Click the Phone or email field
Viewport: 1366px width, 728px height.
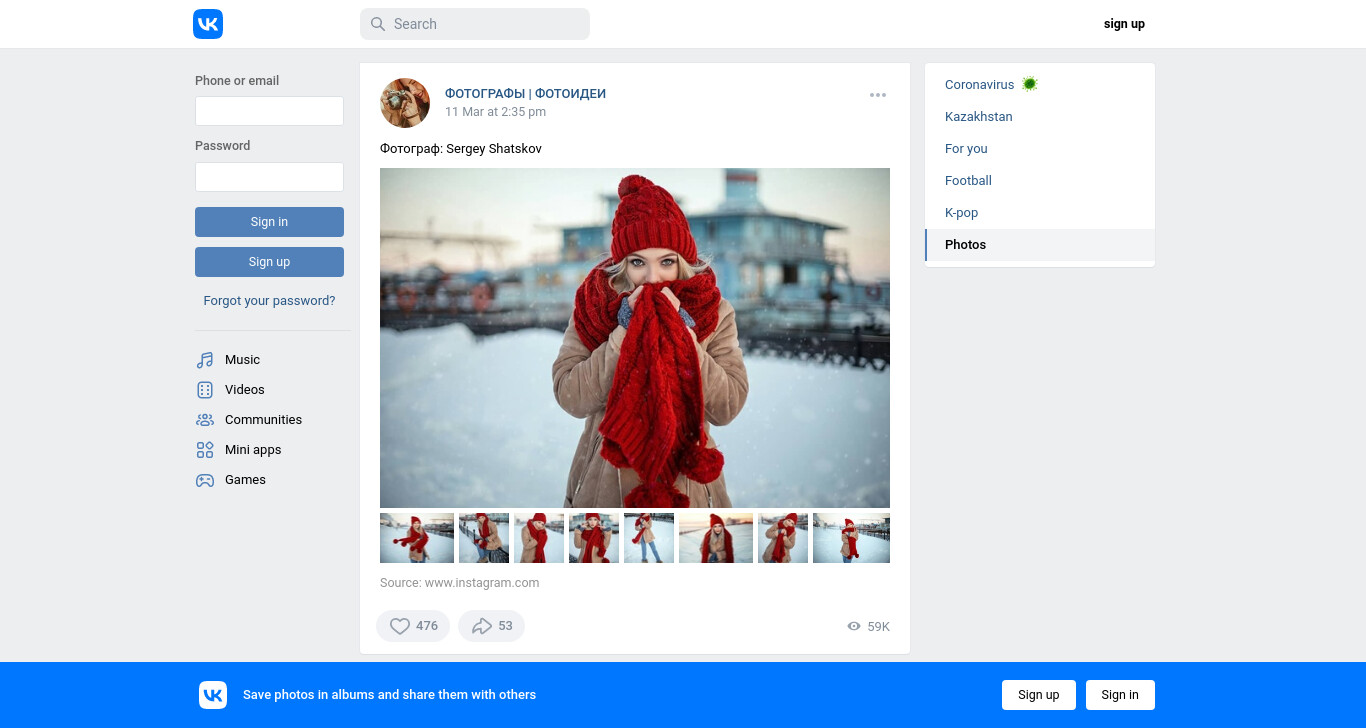pyautogui.click(x=269, y=111)
